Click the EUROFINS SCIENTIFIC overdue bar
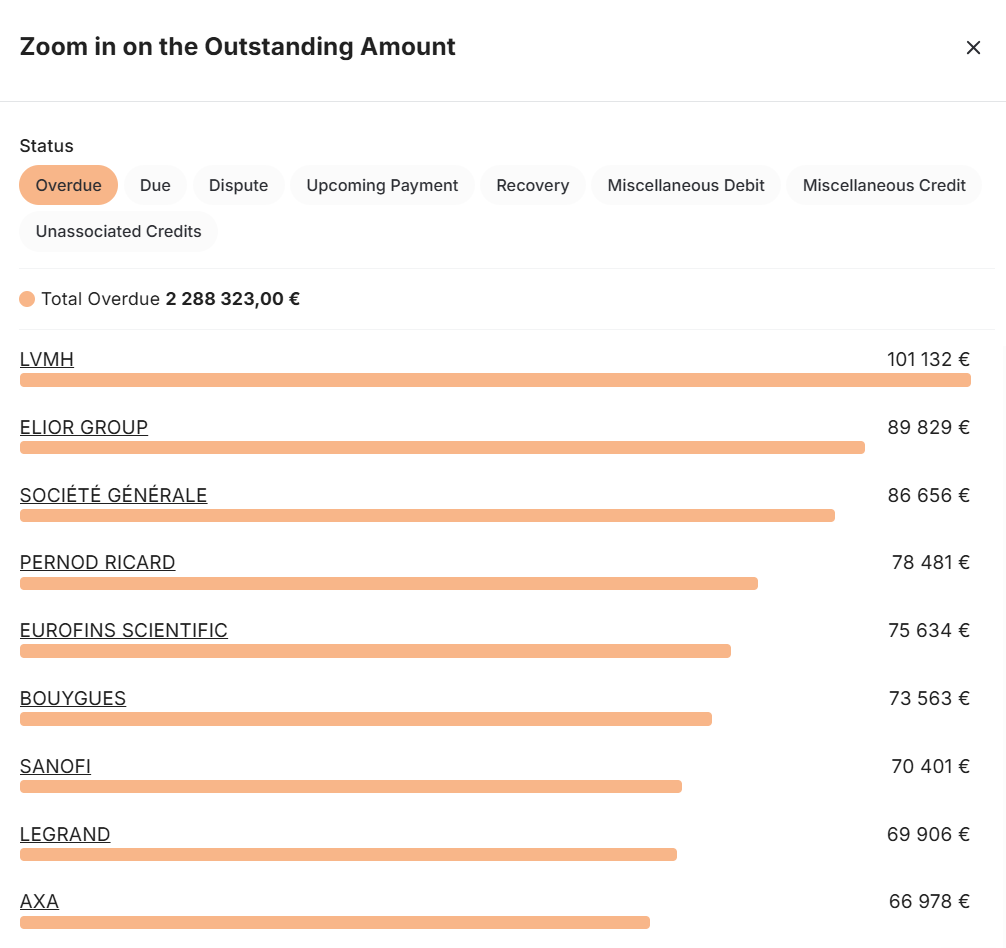The image size is (1006, 948). click(375, 652)
